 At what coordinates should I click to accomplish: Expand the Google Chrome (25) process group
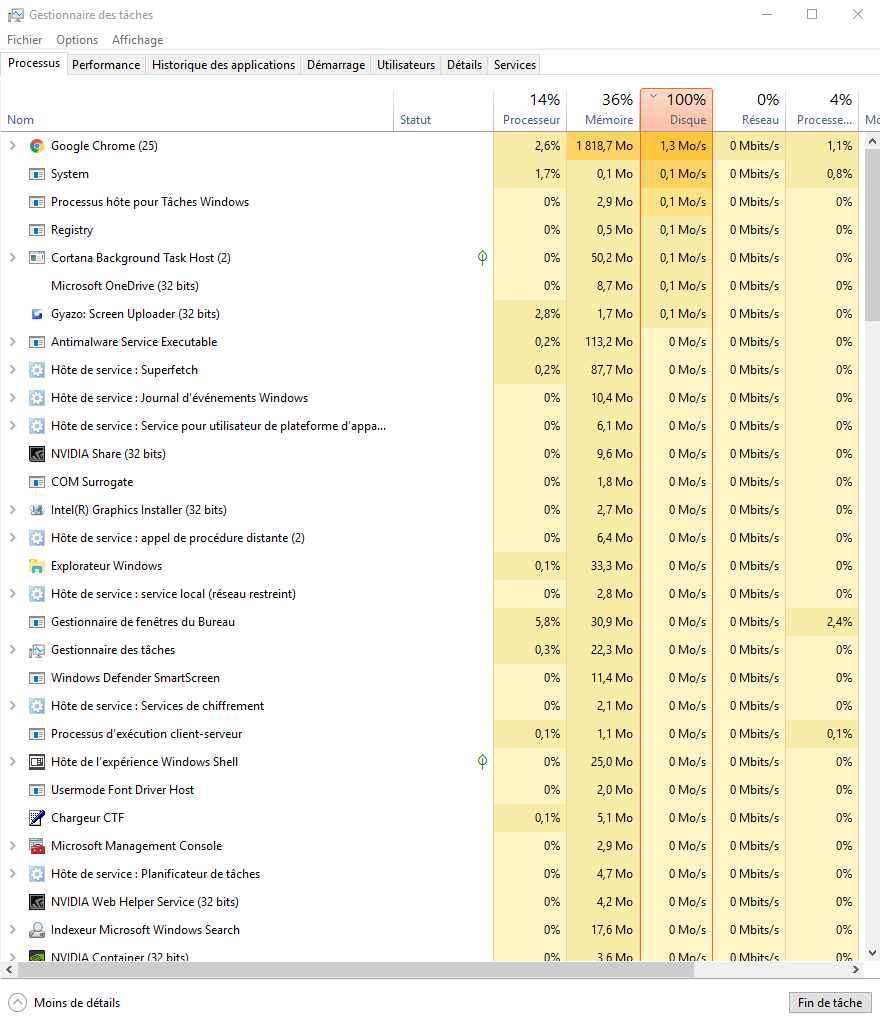[x=12, y=146]
